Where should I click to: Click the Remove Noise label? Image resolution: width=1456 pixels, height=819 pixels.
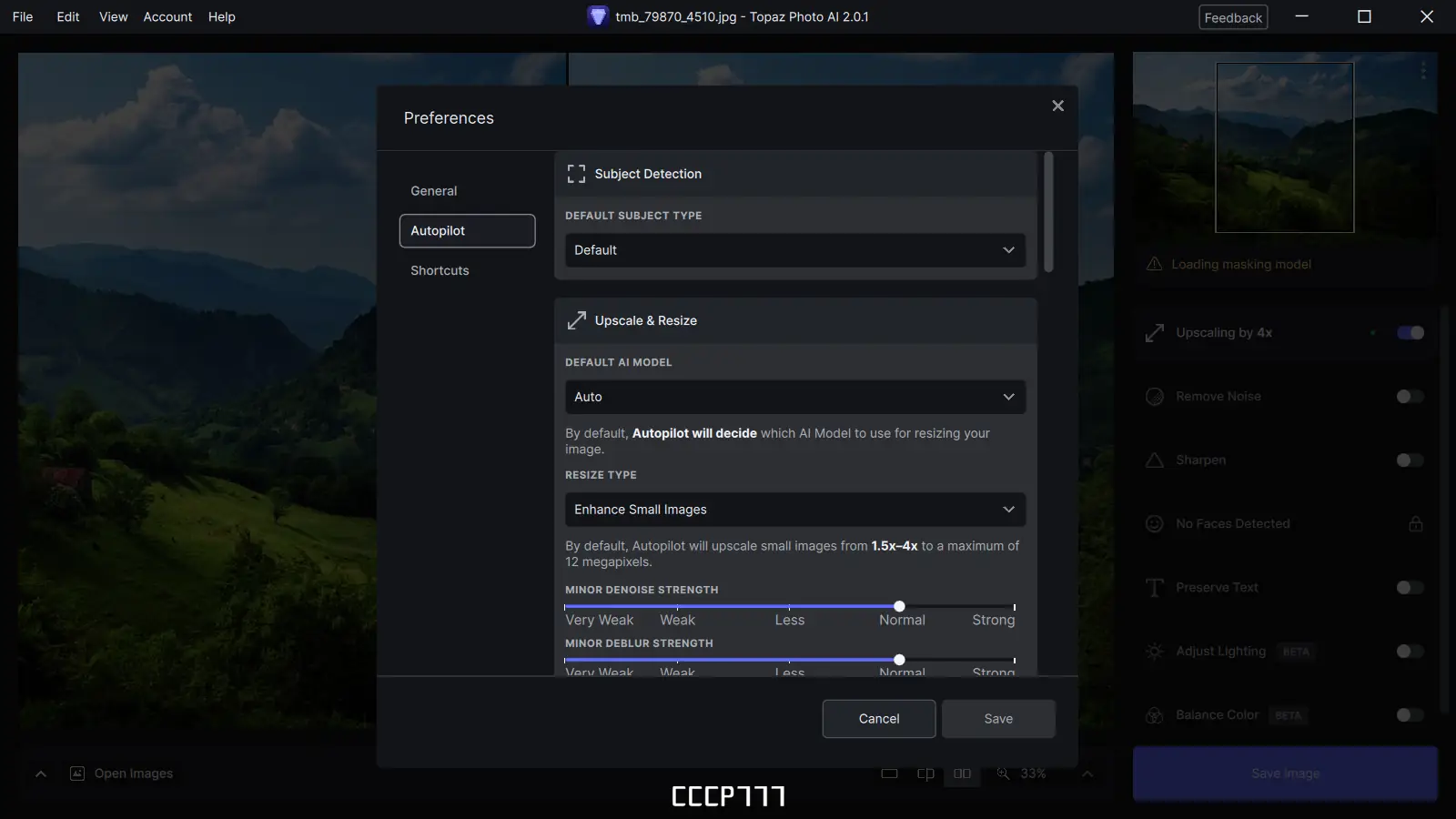(x=1218, y=397)
